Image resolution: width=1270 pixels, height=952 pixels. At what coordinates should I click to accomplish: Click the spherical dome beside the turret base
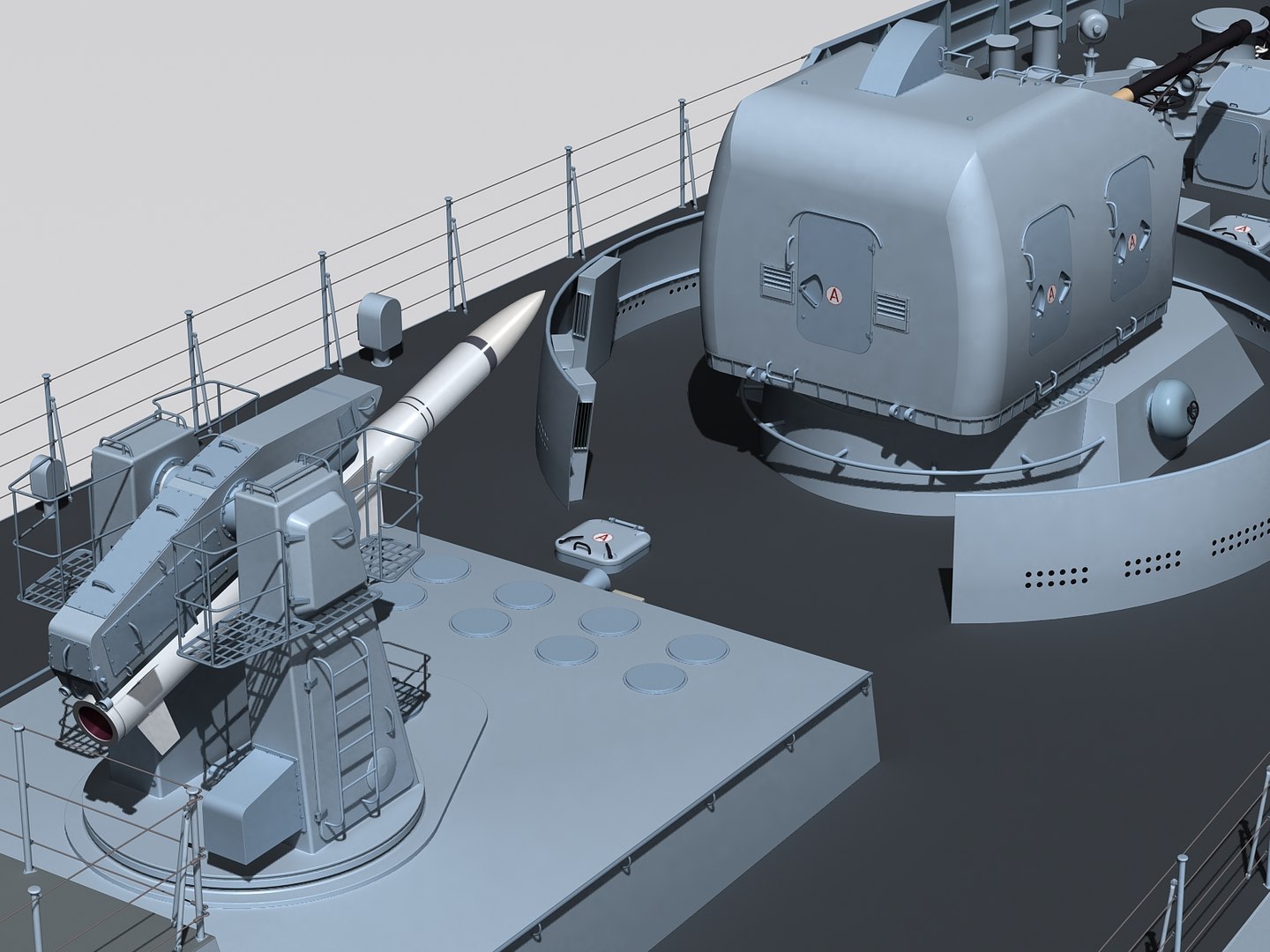point(1172,408)
